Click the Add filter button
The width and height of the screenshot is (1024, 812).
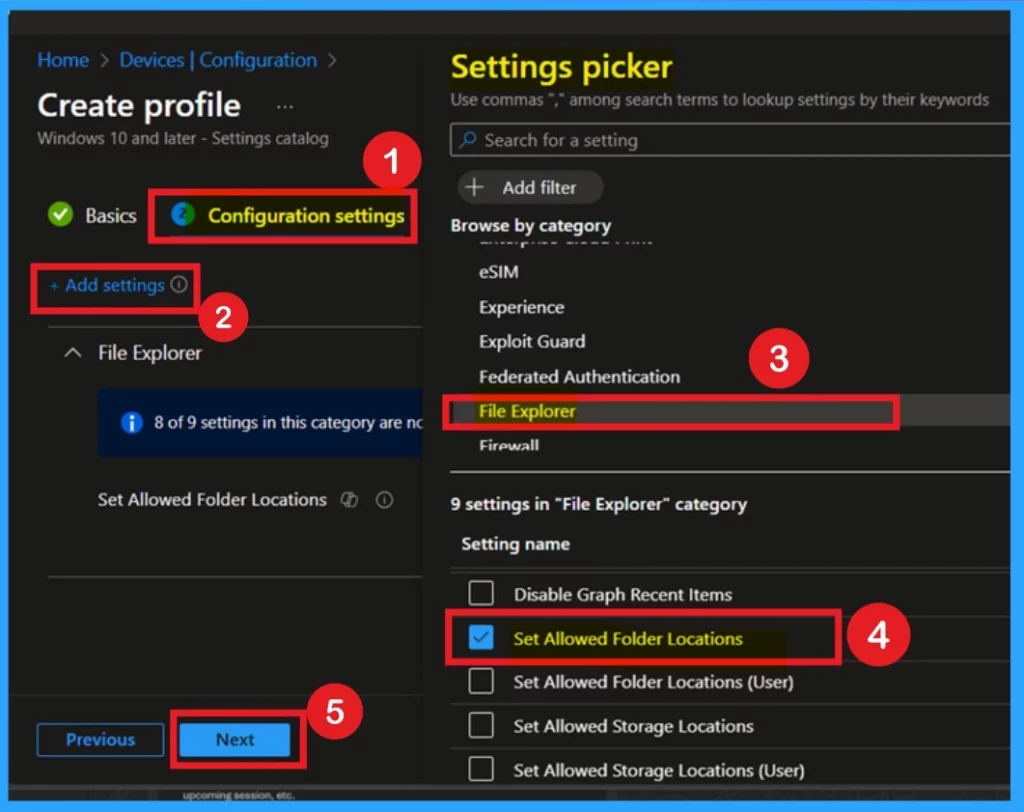tap(530, 187)
